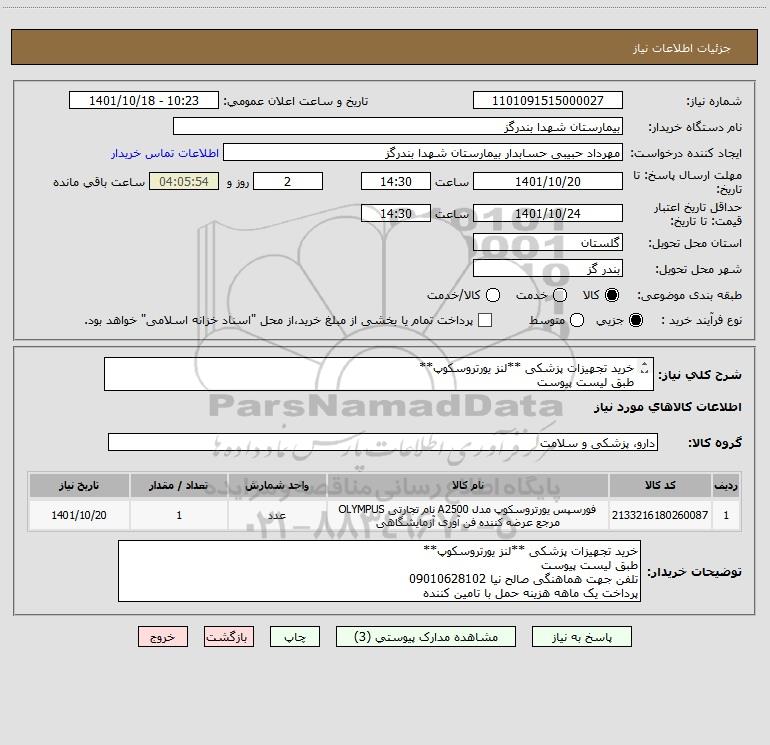
Task: Click the need number field 1101091515000027
Action: click(548, 101)
